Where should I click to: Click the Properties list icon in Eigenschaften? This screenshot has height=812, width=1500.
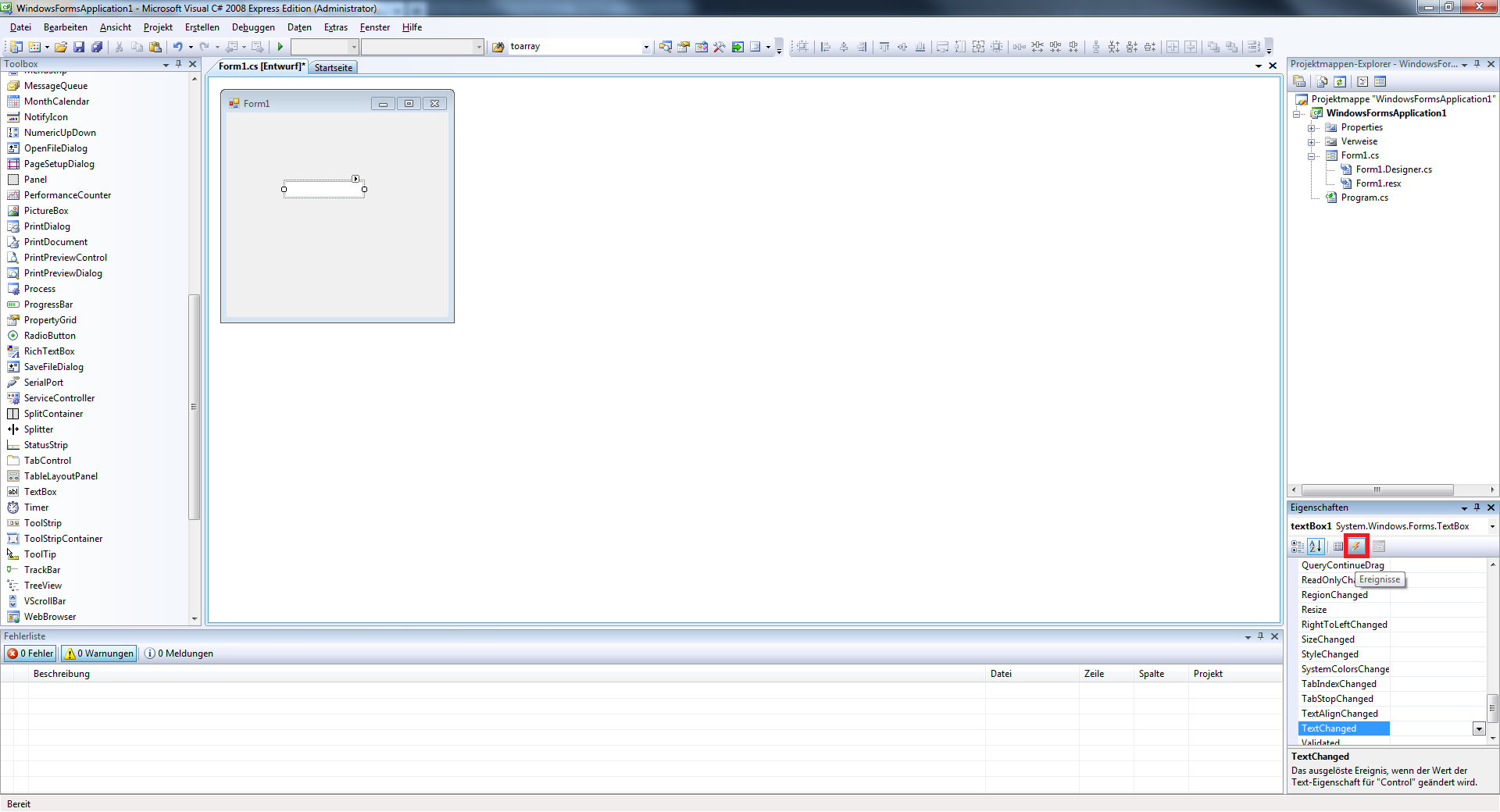pos(1338,547)
